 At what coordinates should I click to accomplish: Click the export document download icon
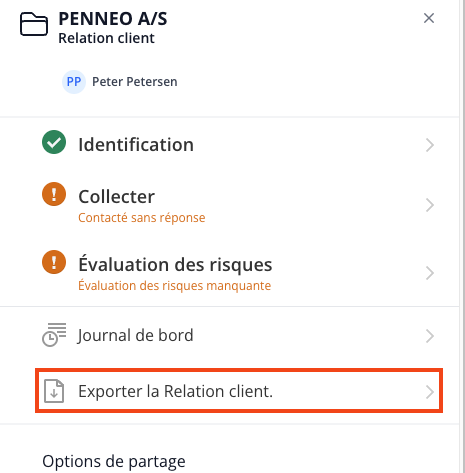(54, 391)
